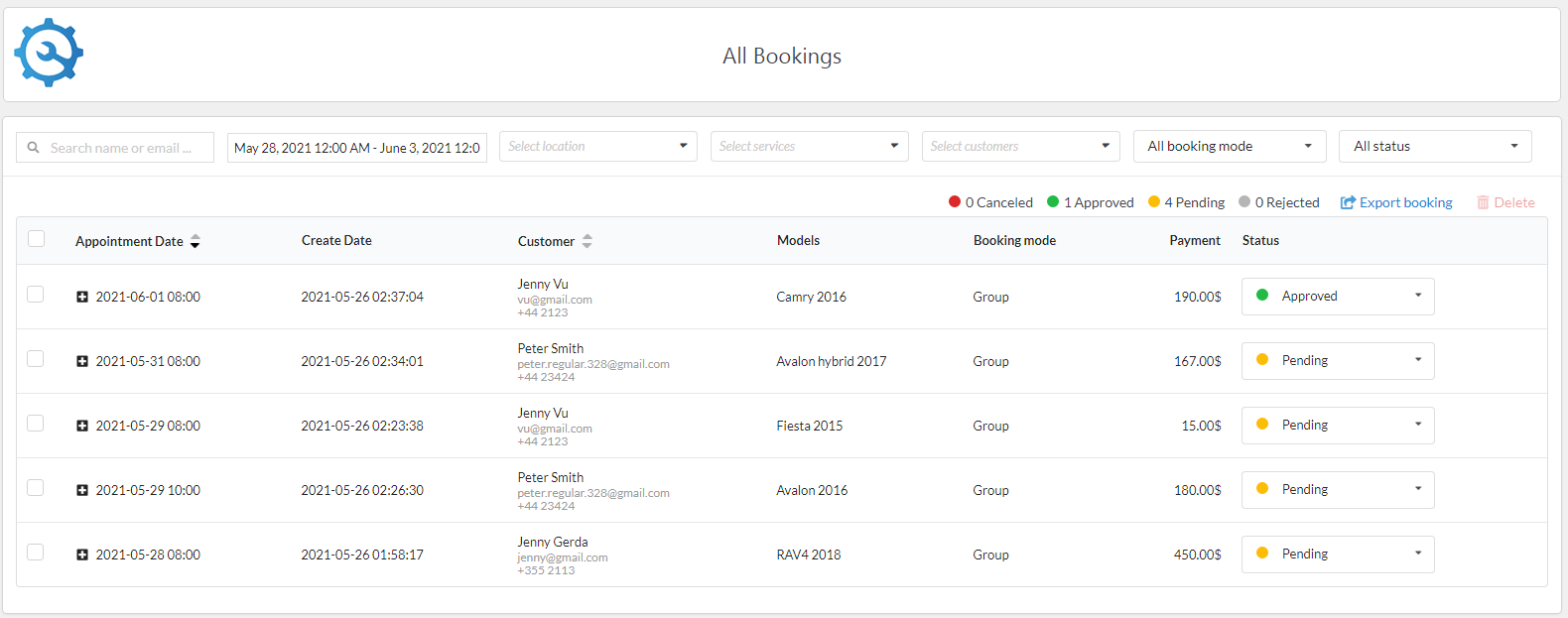Viewport: 1568px width, 618px height.
Task: Click the Delete trash icon
Action: pos(1483,202)
